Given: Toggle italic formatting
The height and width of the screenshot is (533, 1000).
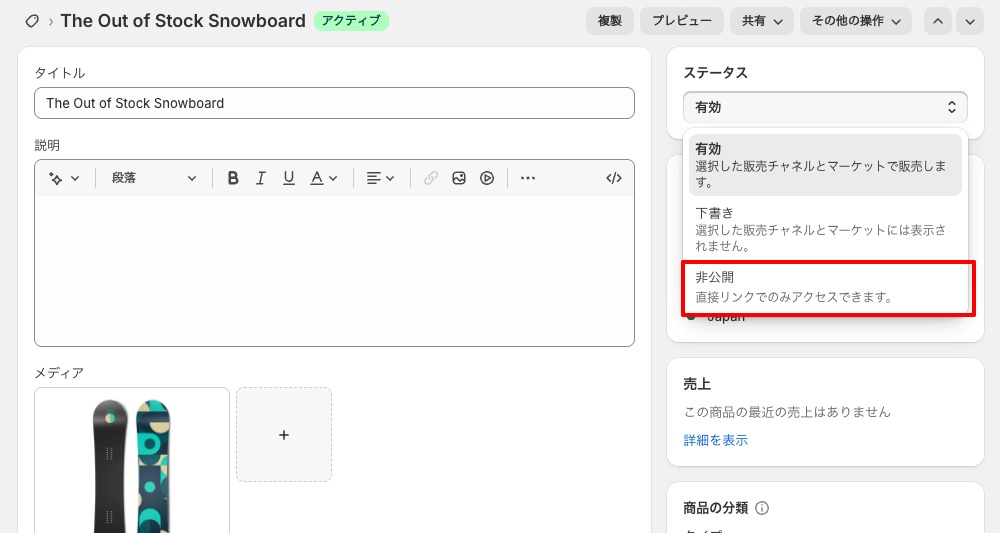Looking at the screenshot, I should pos(261,178).
